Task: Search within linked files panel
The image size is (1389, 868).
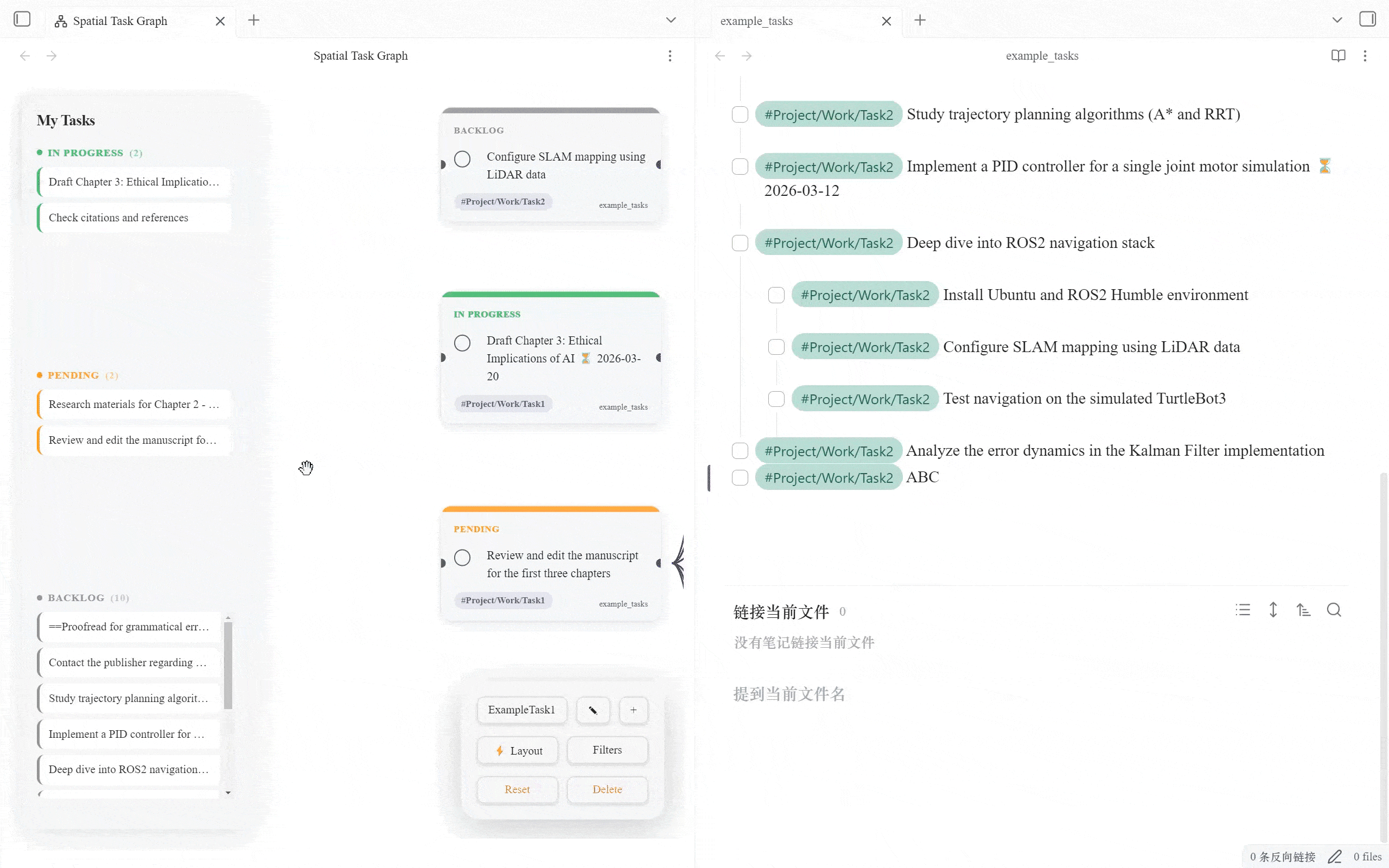Action: [x=1334, y=610]
